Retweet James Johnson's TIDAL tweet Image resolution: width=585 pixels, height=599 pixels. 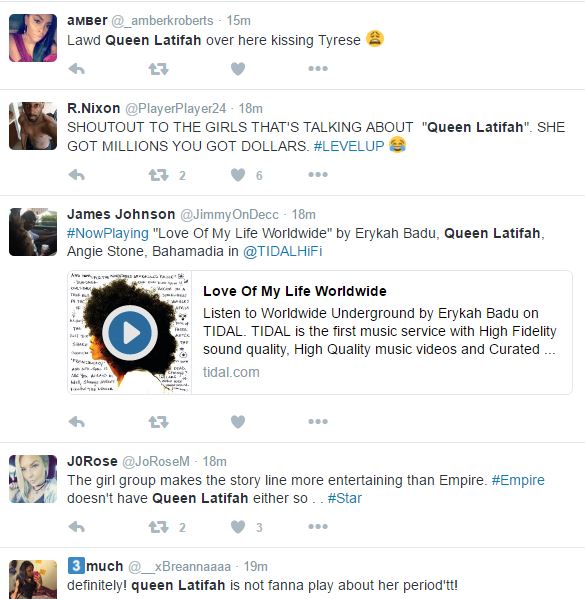[158, 422]
